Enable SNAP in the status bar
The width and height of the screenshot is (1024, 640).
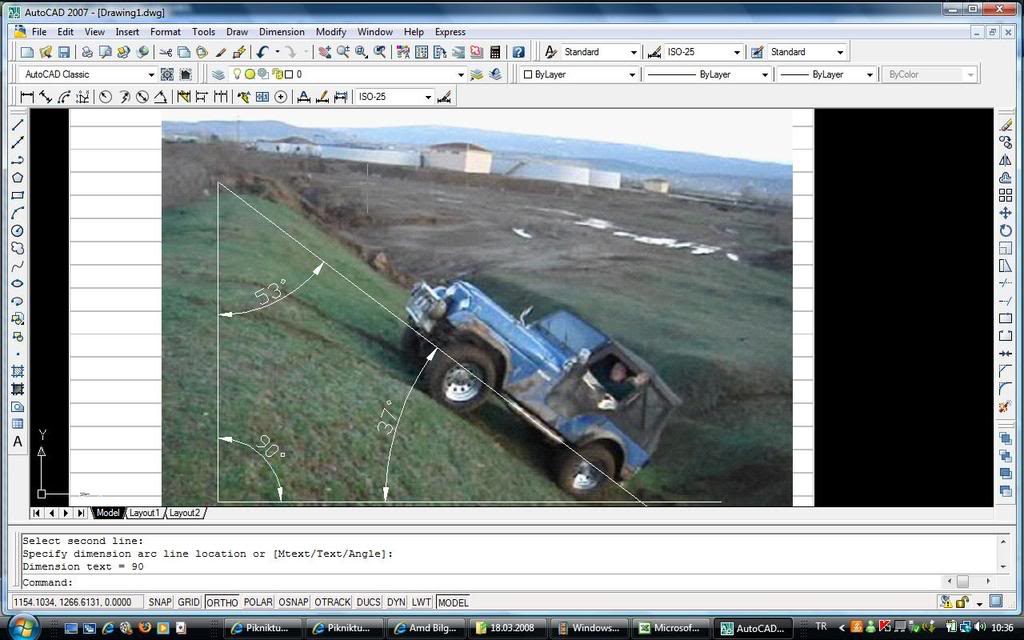pos(160,602)
